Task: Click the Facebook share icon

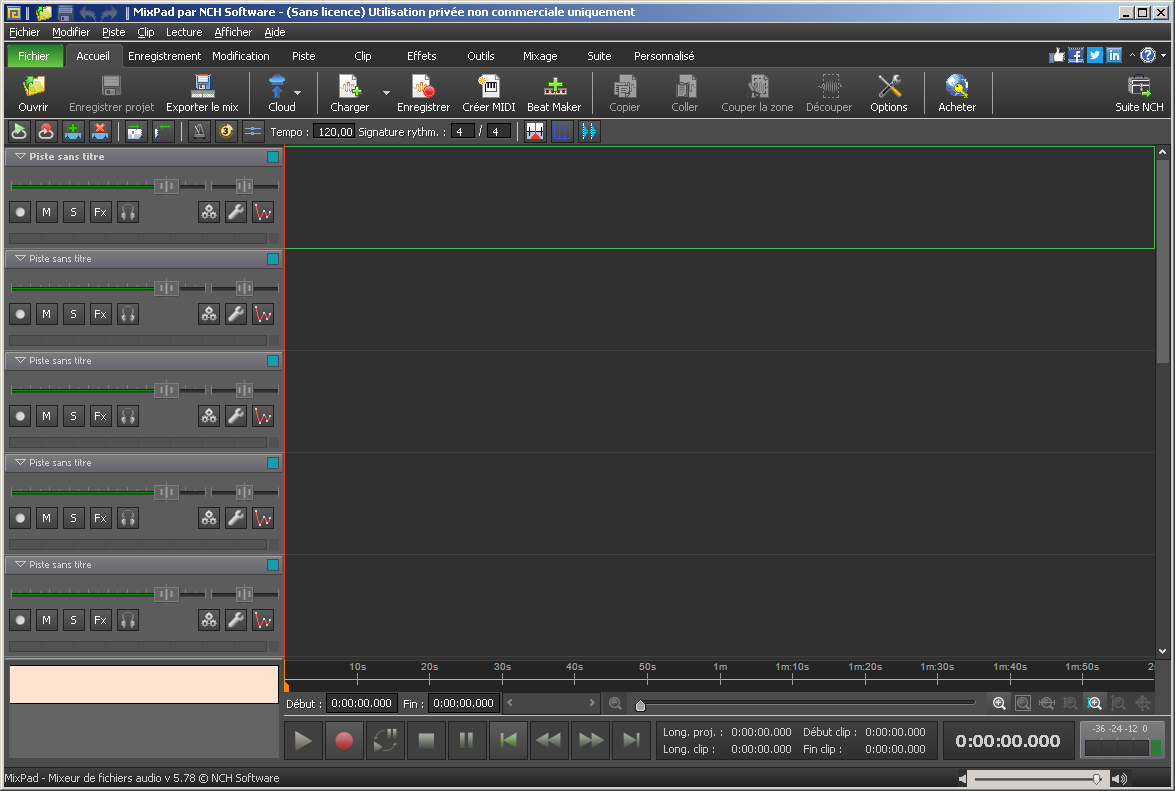Action: (x=1075, y=55)
